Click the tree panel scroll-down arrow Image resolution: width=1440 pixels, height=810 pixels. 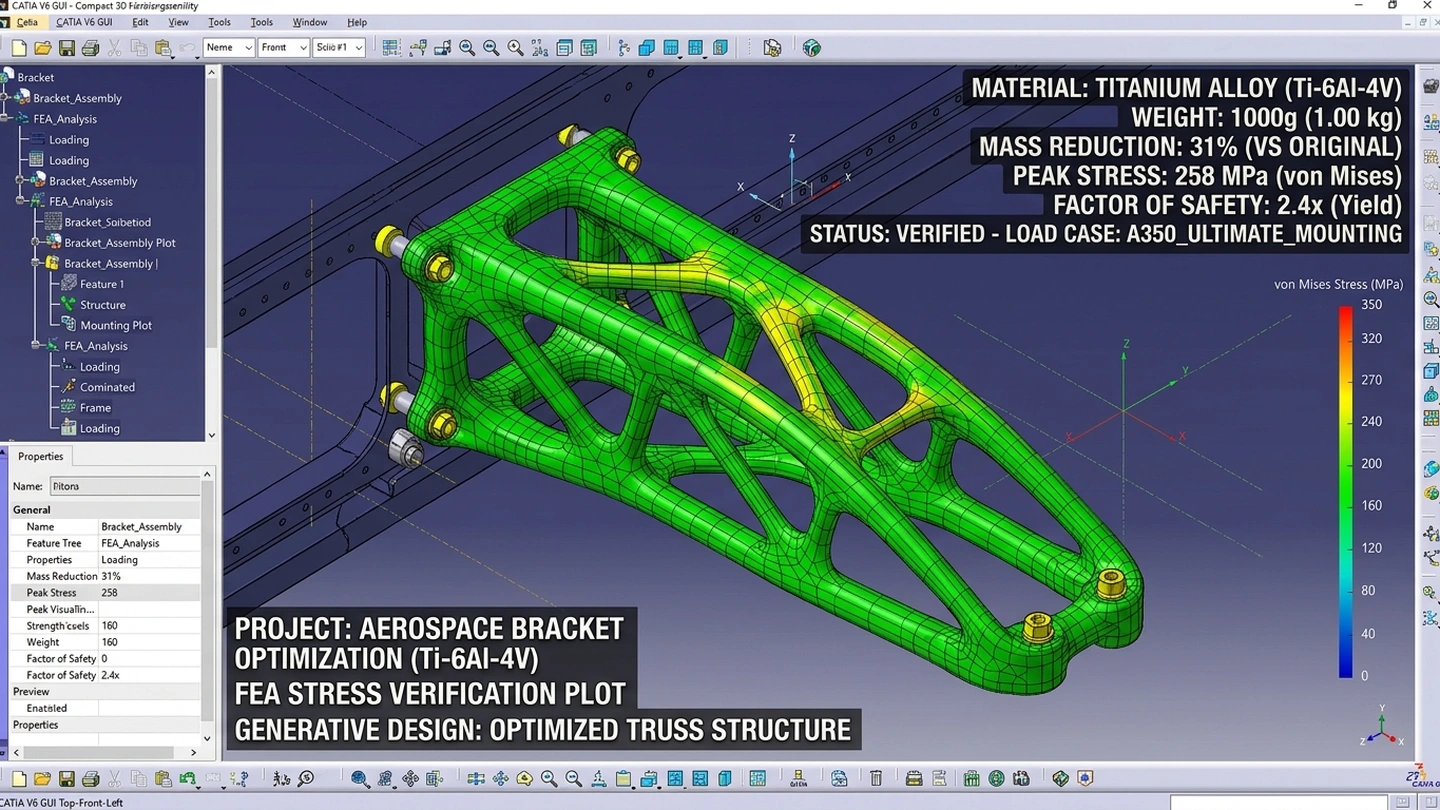pyautogui.click(x=211, y=435)
